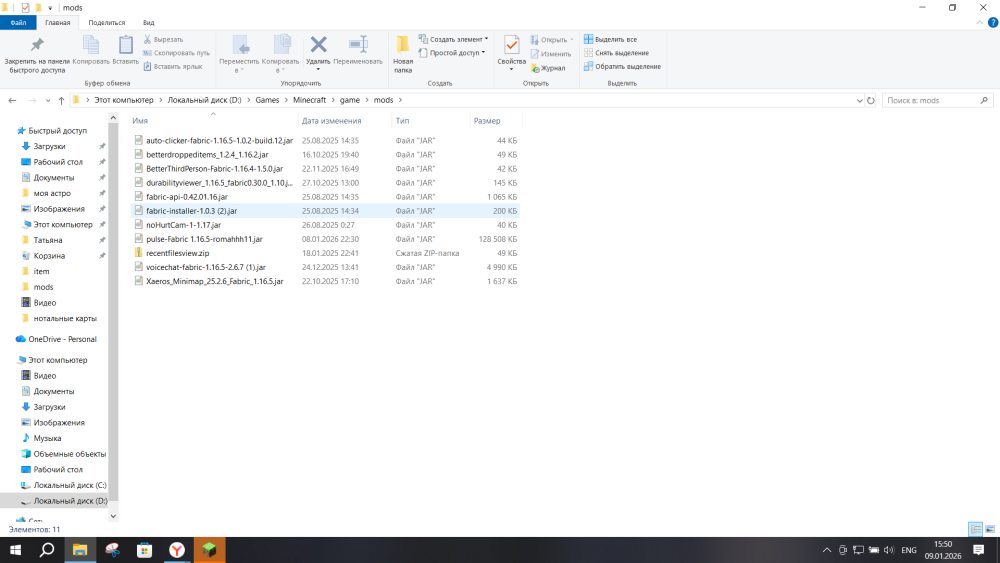Image resolution: width=1000 pixels, height=563 pixels.
Task: Go back with the back arrow
Action: [12, 100]
